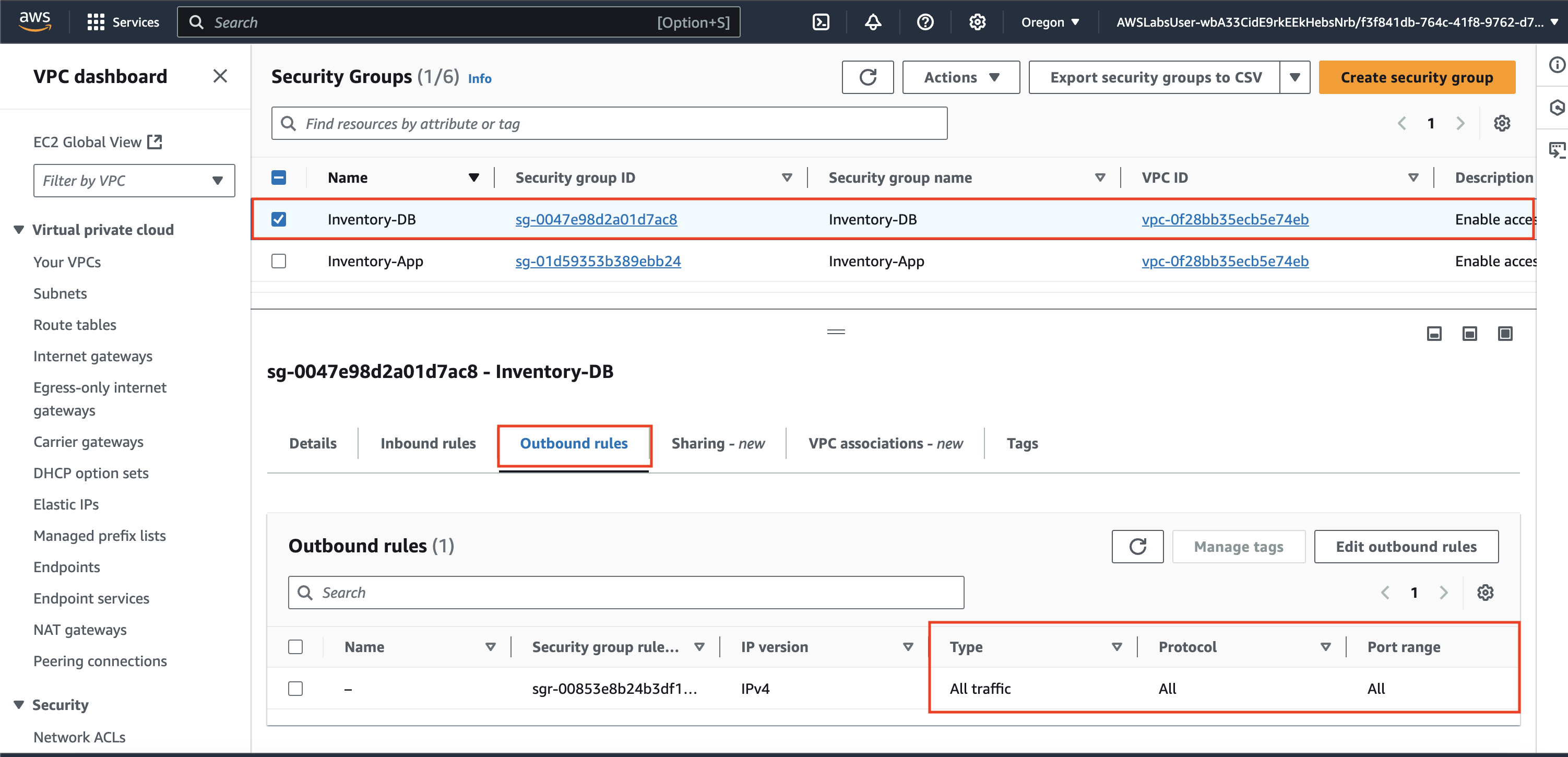Open the AWS CloudShell terminal icon
The height and width of the screenshot is (757, 1568).
pos(821,22)
